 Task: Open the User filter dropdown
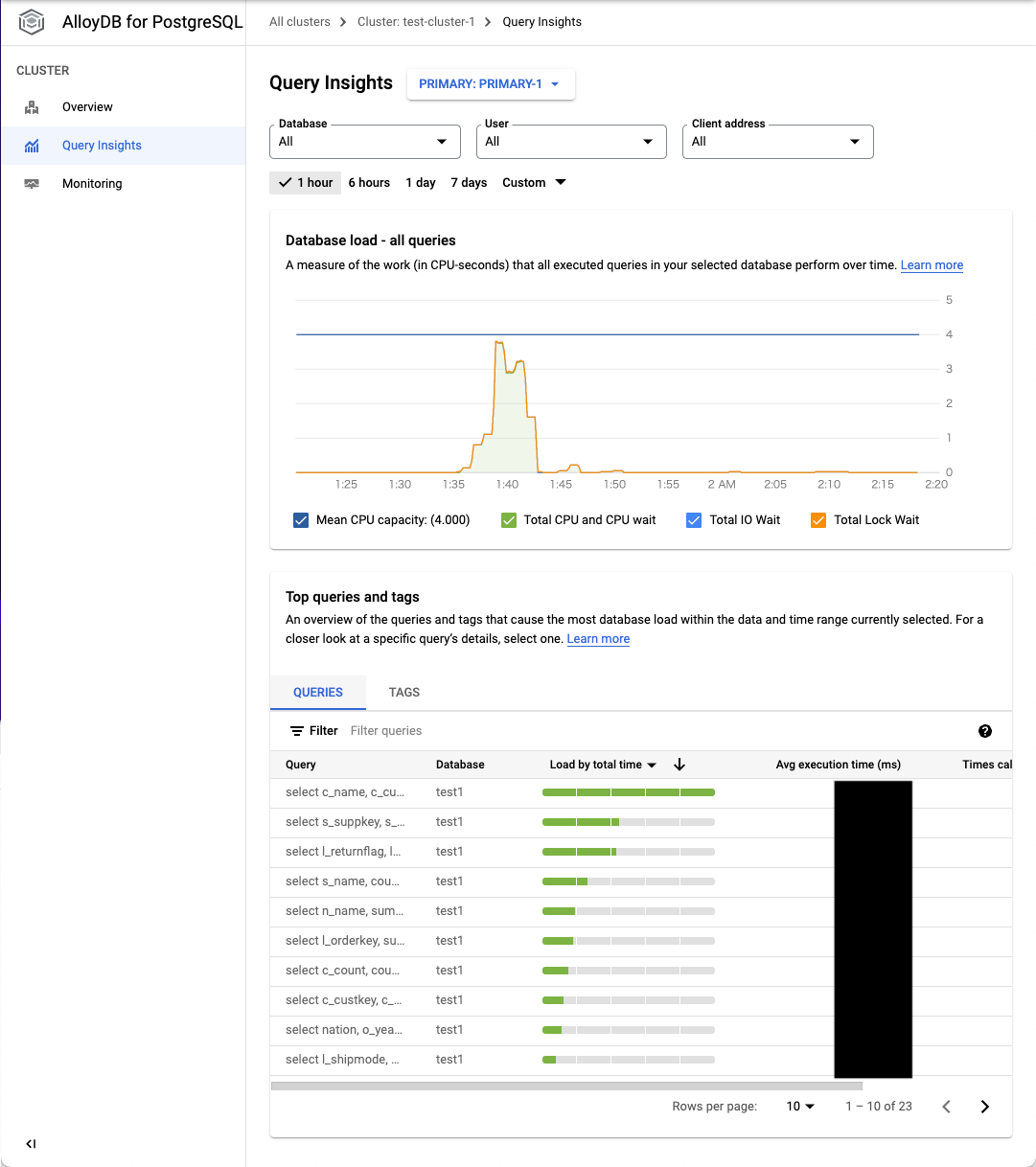[571, 142]
